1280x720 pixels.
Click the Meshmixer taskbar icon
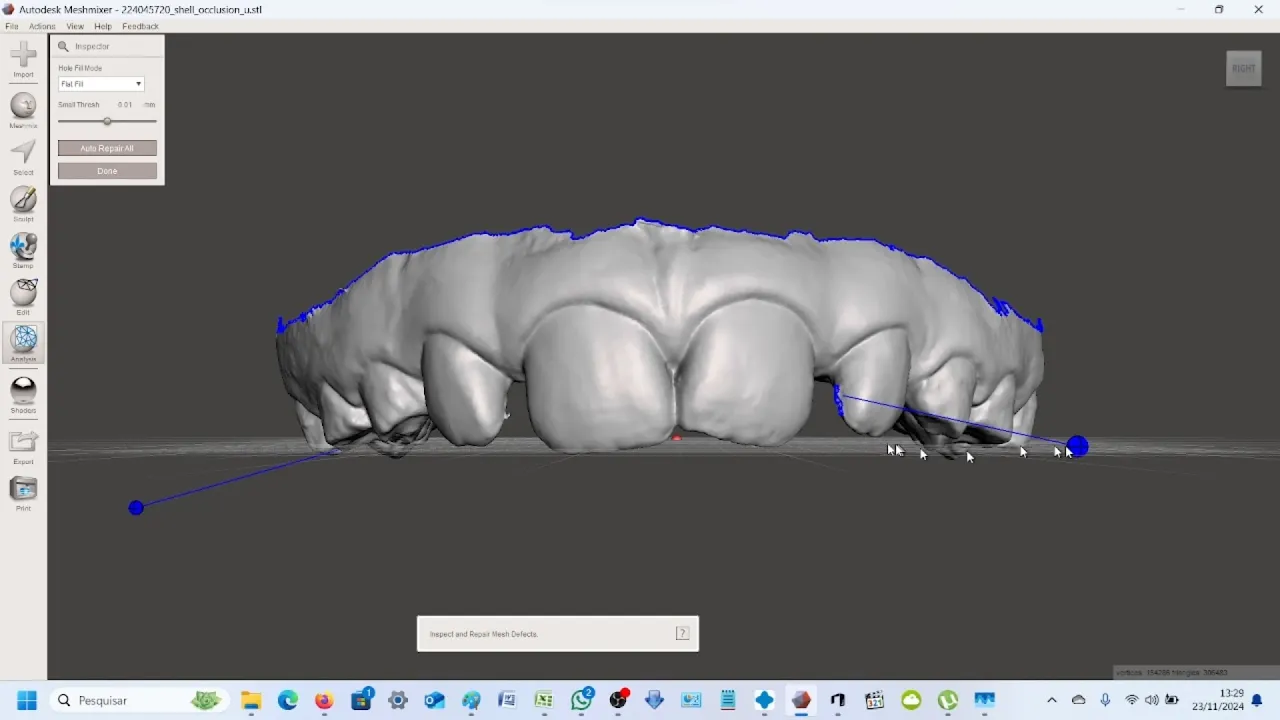click(801, 700)
